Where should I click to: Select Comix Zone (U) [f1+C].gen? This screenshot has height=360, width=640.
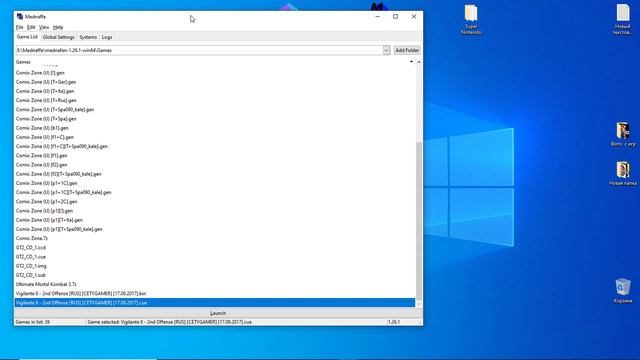click(x=215, y=137)
